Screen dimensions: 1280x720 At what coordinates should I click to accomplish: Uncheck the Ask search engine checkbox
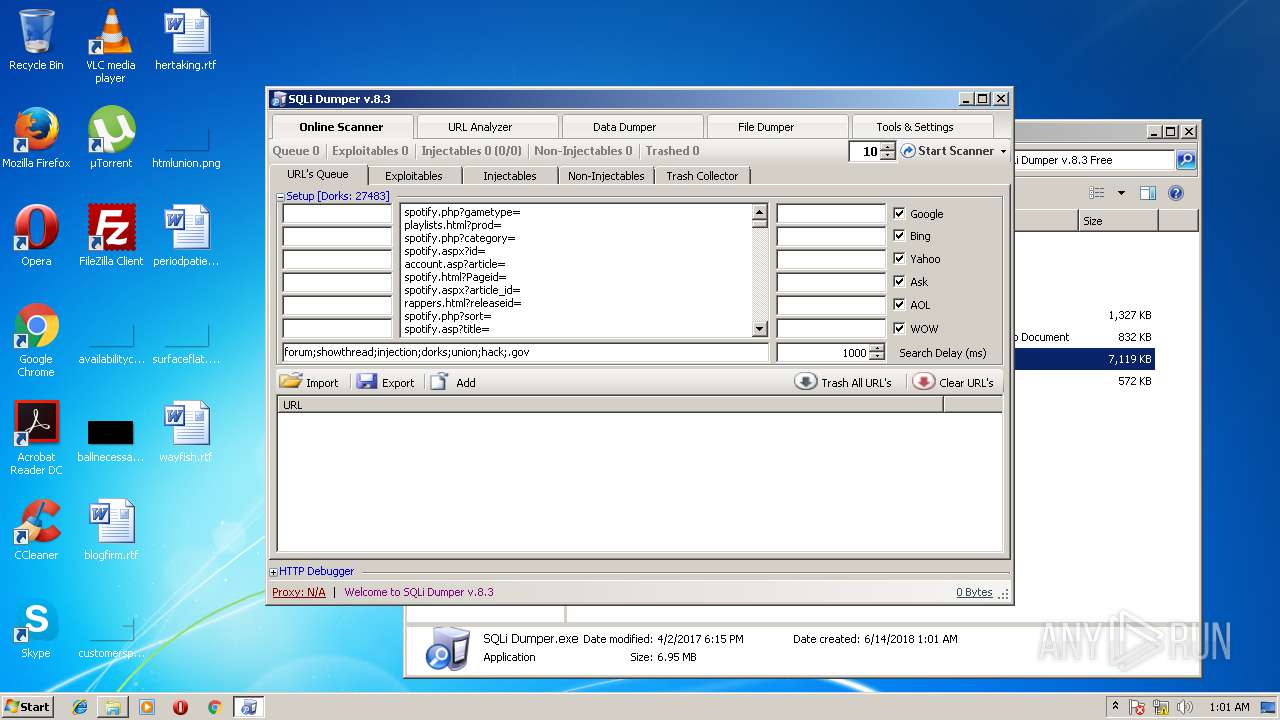pyautogui.click(x=899, y=281)
